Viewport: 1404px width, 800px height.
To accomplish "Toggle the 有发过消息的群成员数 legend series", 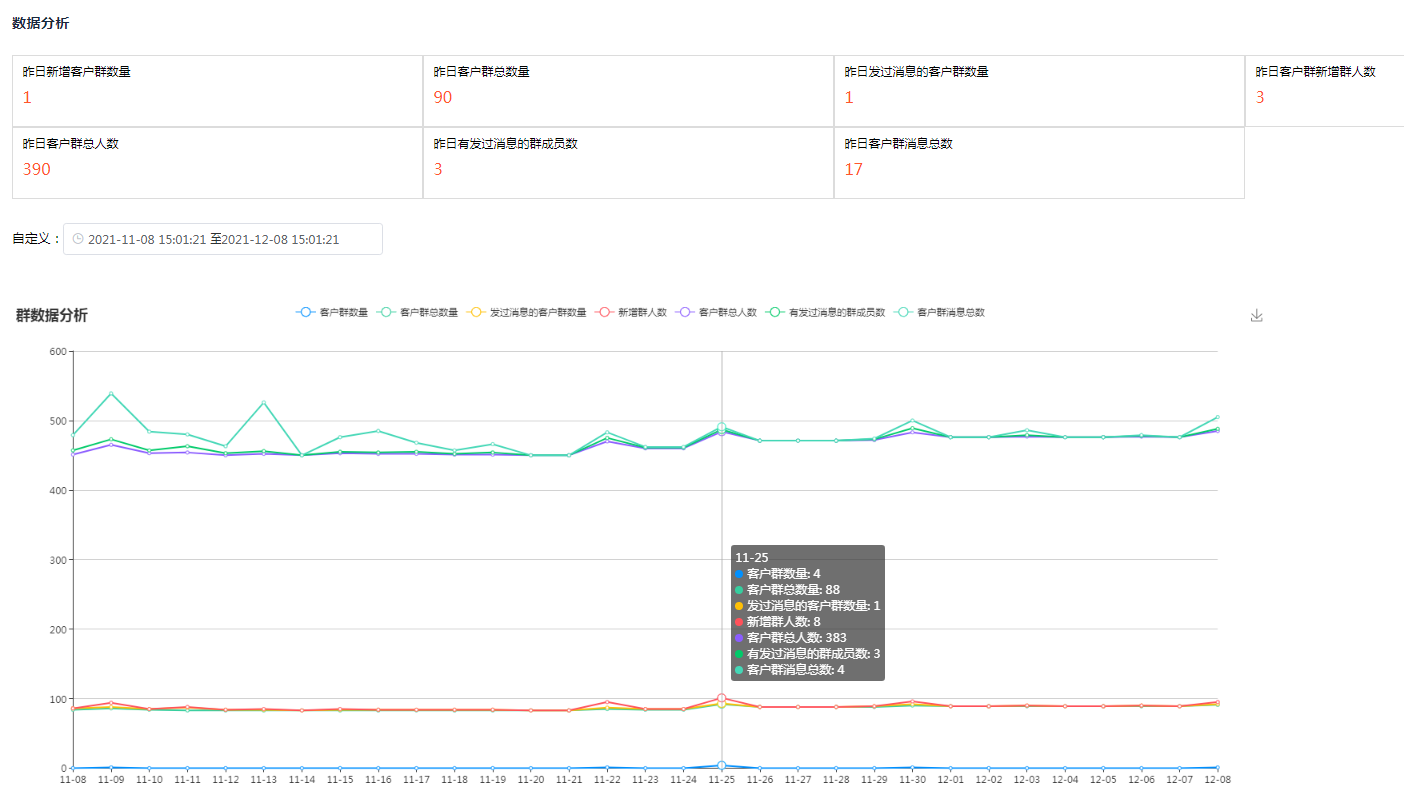I will (x=825, y=313).
